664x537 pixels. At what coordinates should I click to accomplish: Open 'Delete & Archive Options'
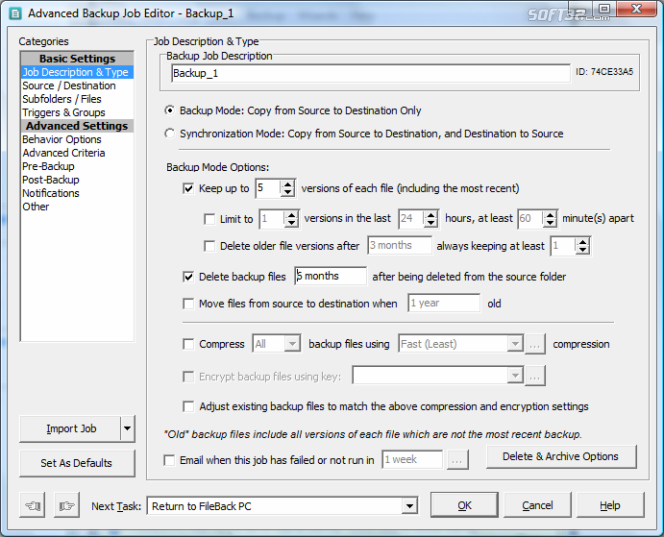pyautogui.click(x=561, y=457)
